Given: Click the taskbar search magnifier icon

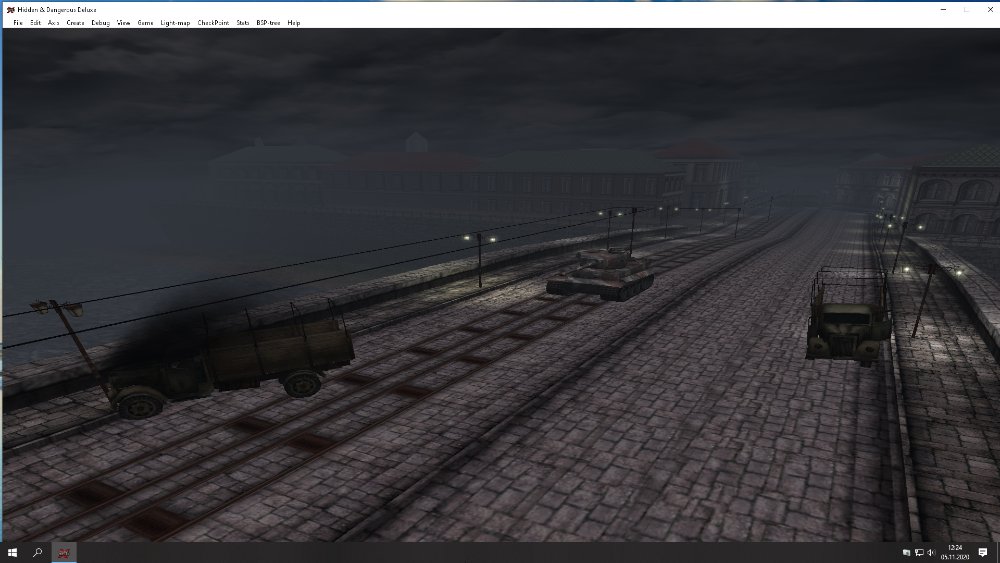Looking at the screenshot, I should coord(38,552).
